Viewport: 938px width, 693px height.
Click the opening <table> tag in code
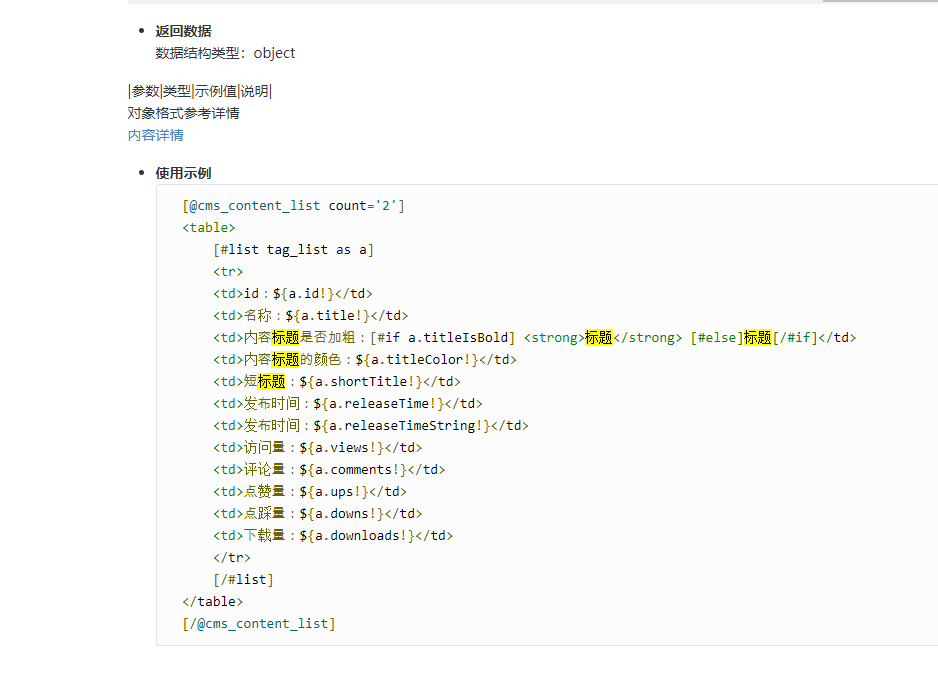click(209, 228)
